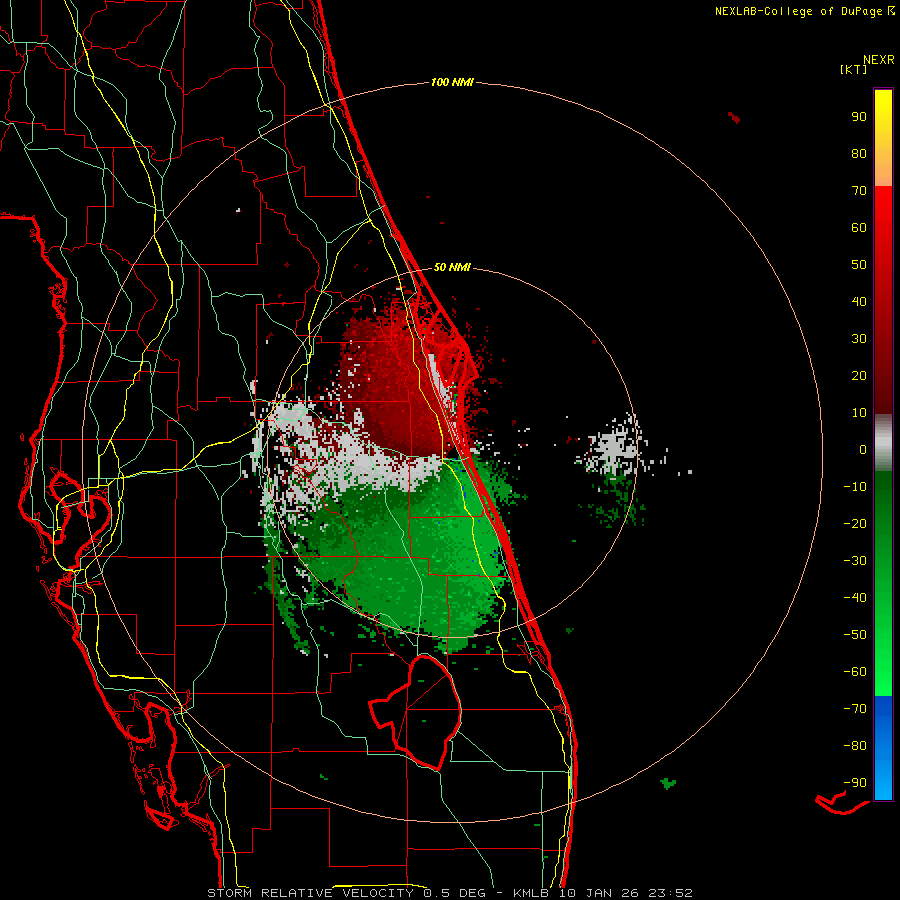Click the 50 NMI range ring label
The width and height of the screenshot is (900, 900).
pyautogui.click(x=452, y=267)
